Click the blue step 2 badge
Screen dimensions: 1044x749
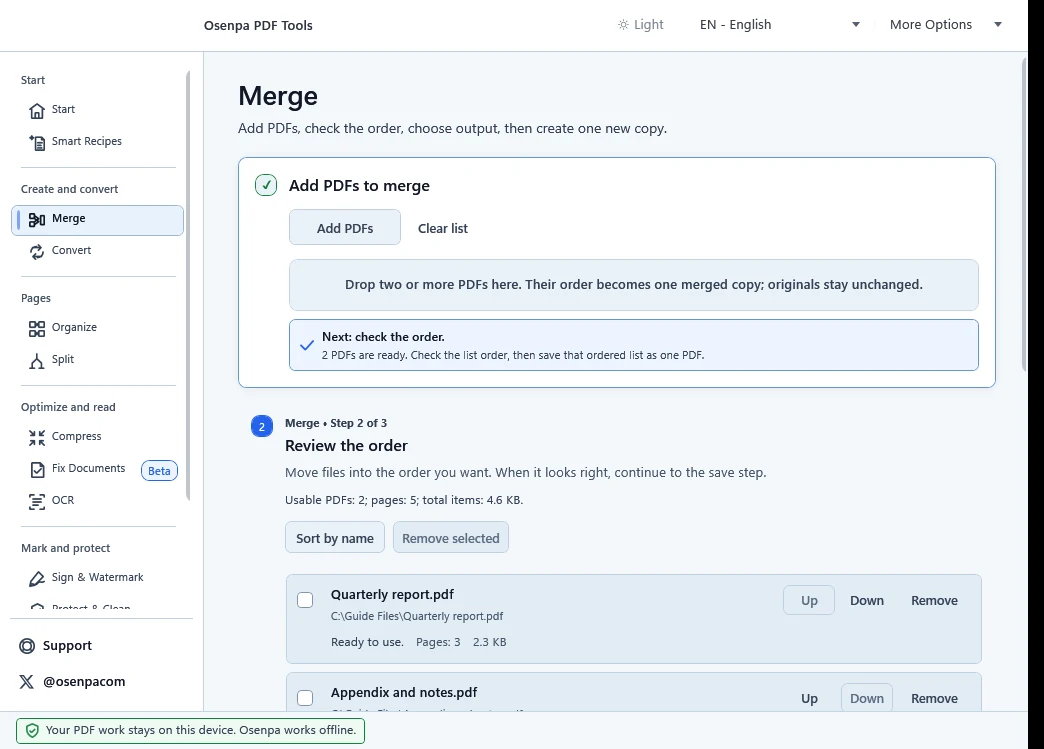tap(262, 426)
